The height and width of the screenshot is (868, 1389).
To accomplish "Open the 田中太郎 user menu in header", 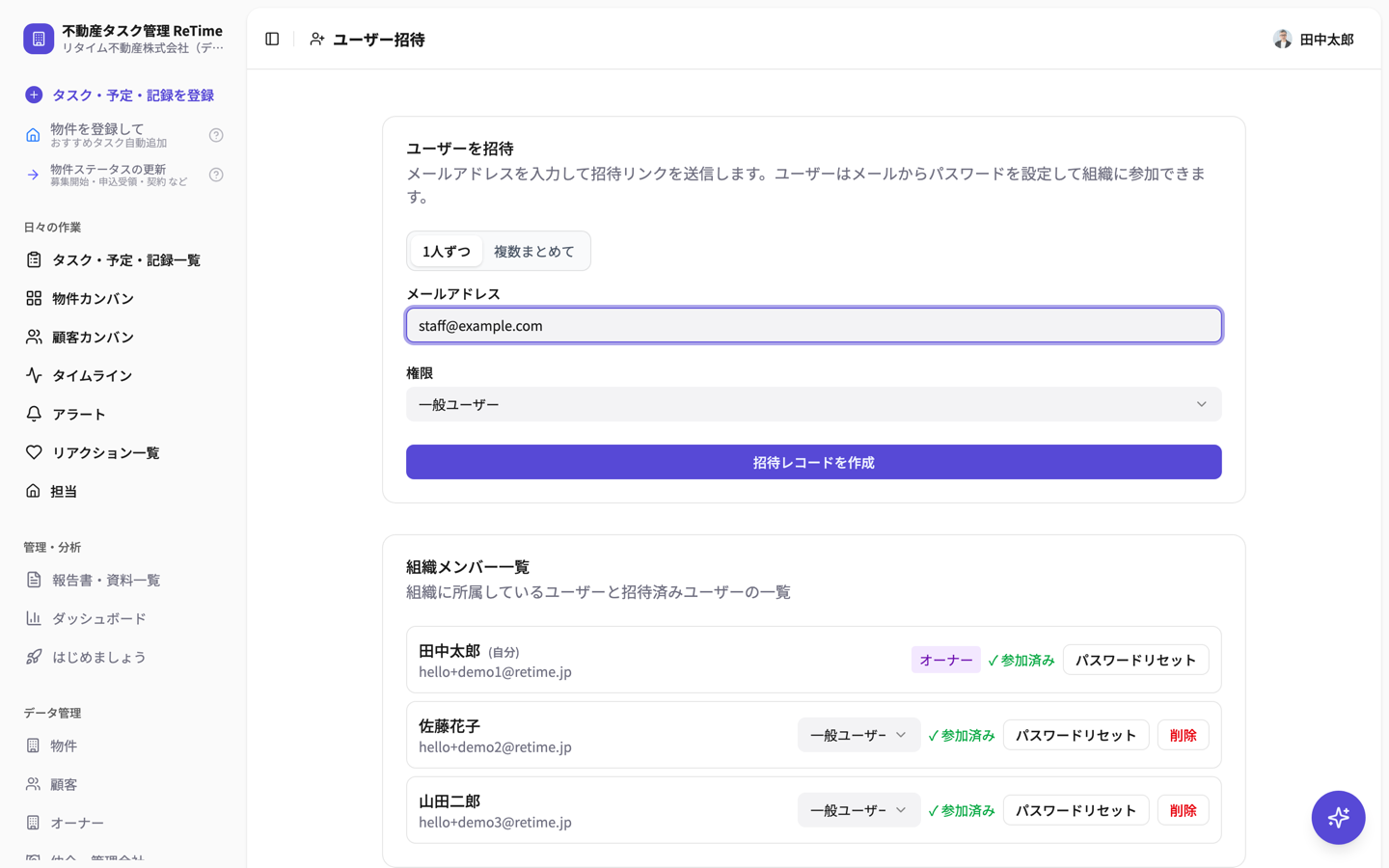I will (x=1314, y=40).
